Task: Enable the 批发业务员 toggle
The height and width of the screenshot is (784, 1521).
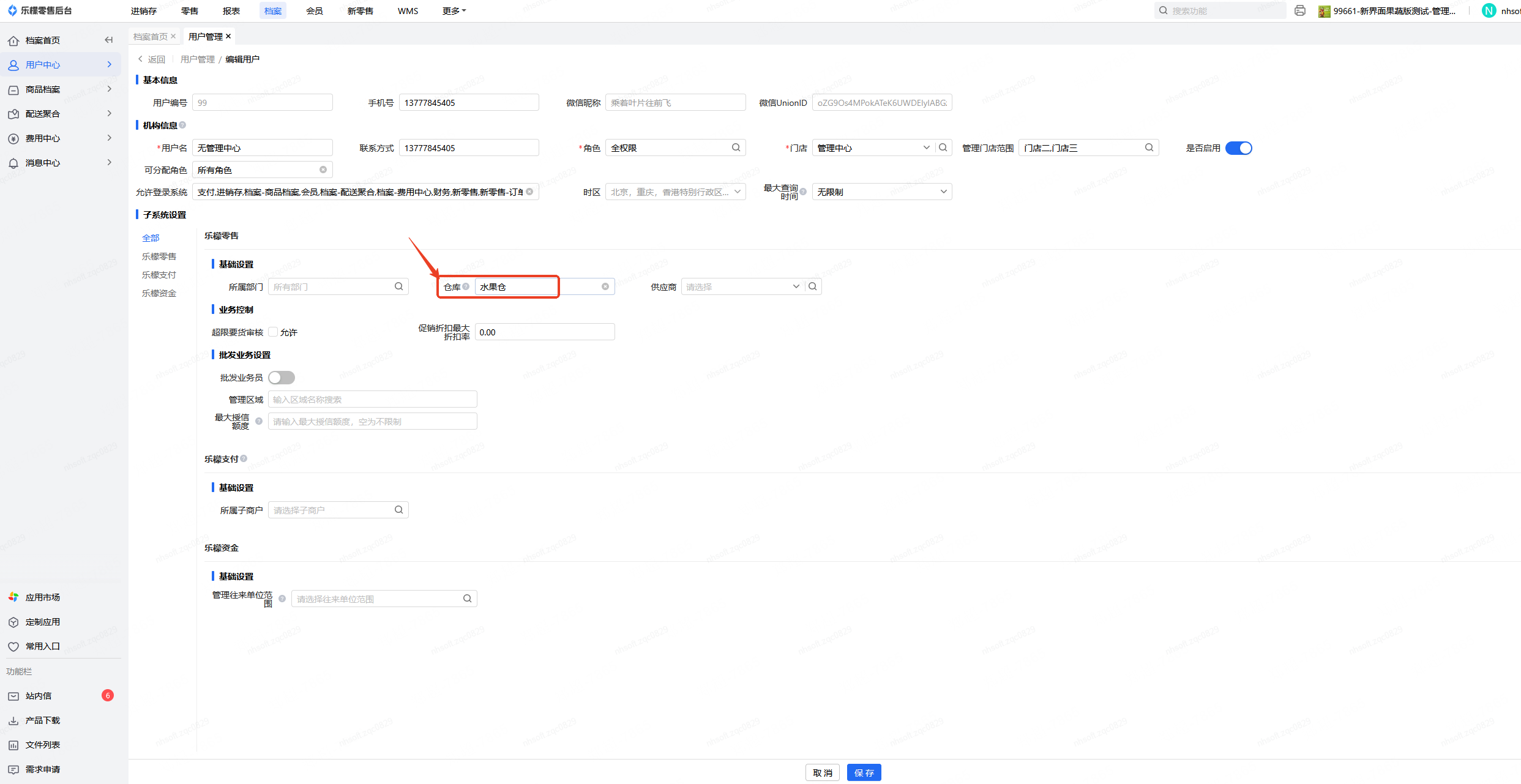Action: point(282,378)
